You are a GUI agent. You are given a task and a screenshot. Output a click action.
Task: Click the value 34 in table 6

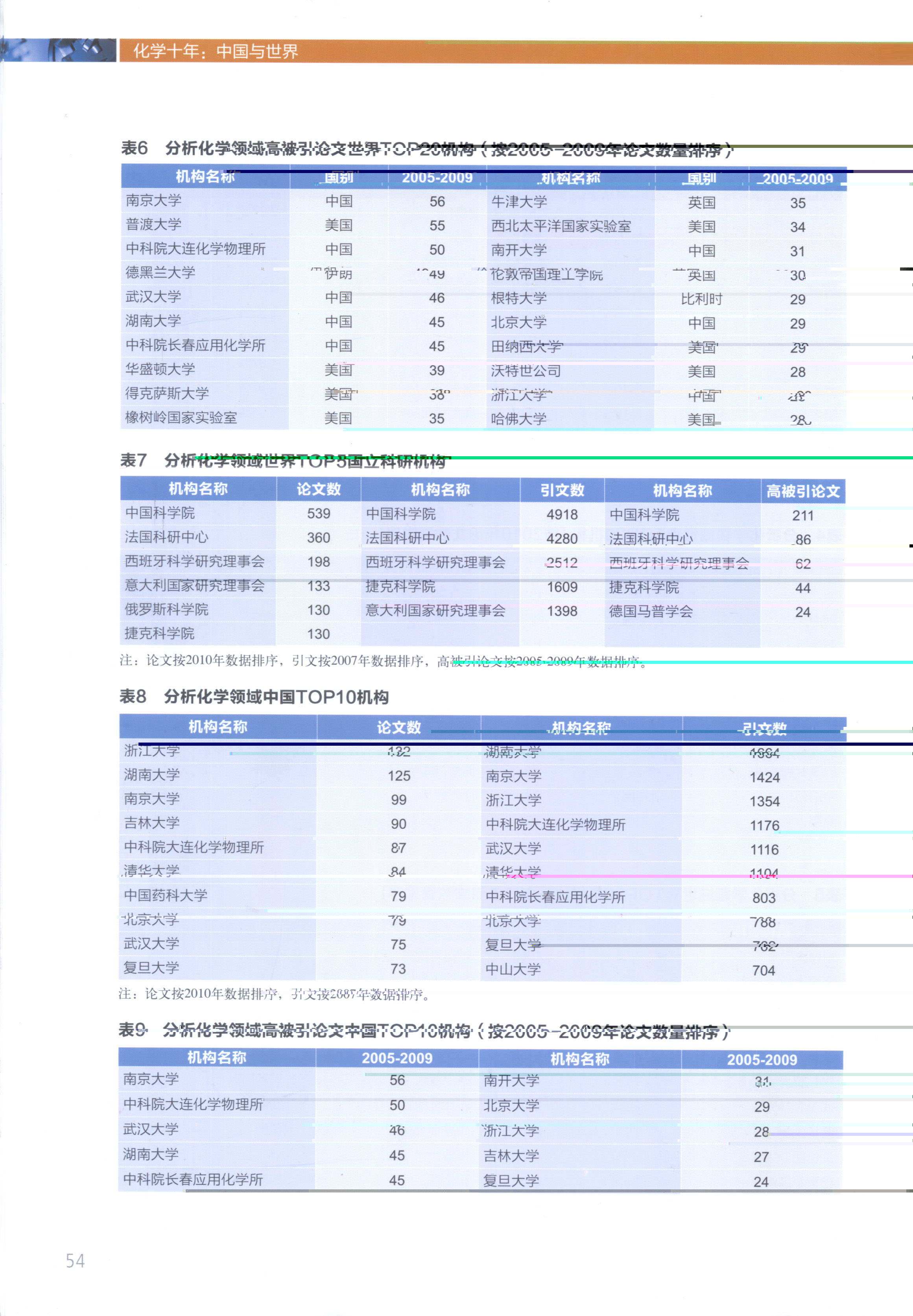tap(797, 228)
